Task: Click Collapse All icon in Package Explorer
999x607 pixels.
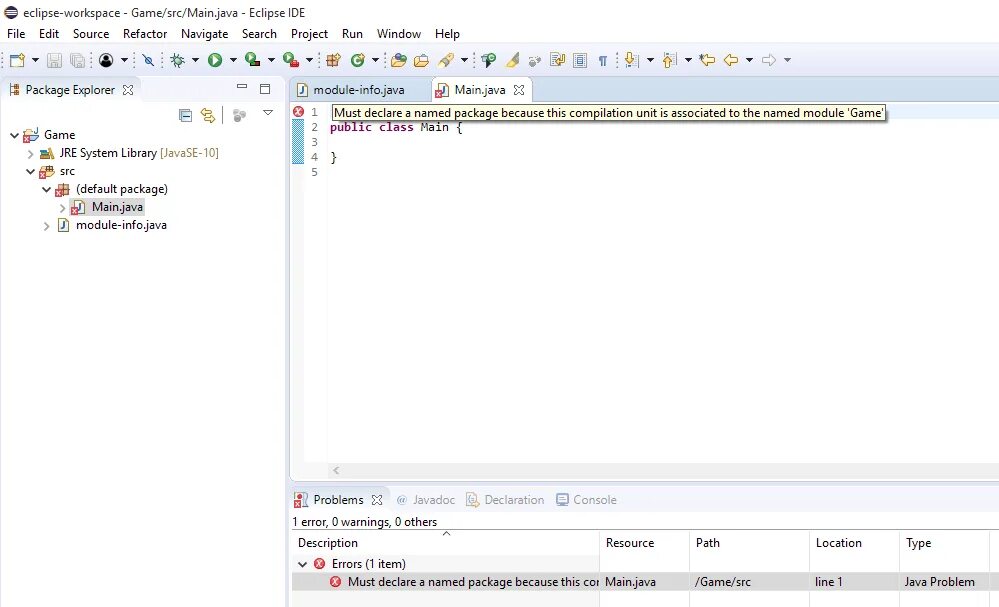Action: [185, 115]
